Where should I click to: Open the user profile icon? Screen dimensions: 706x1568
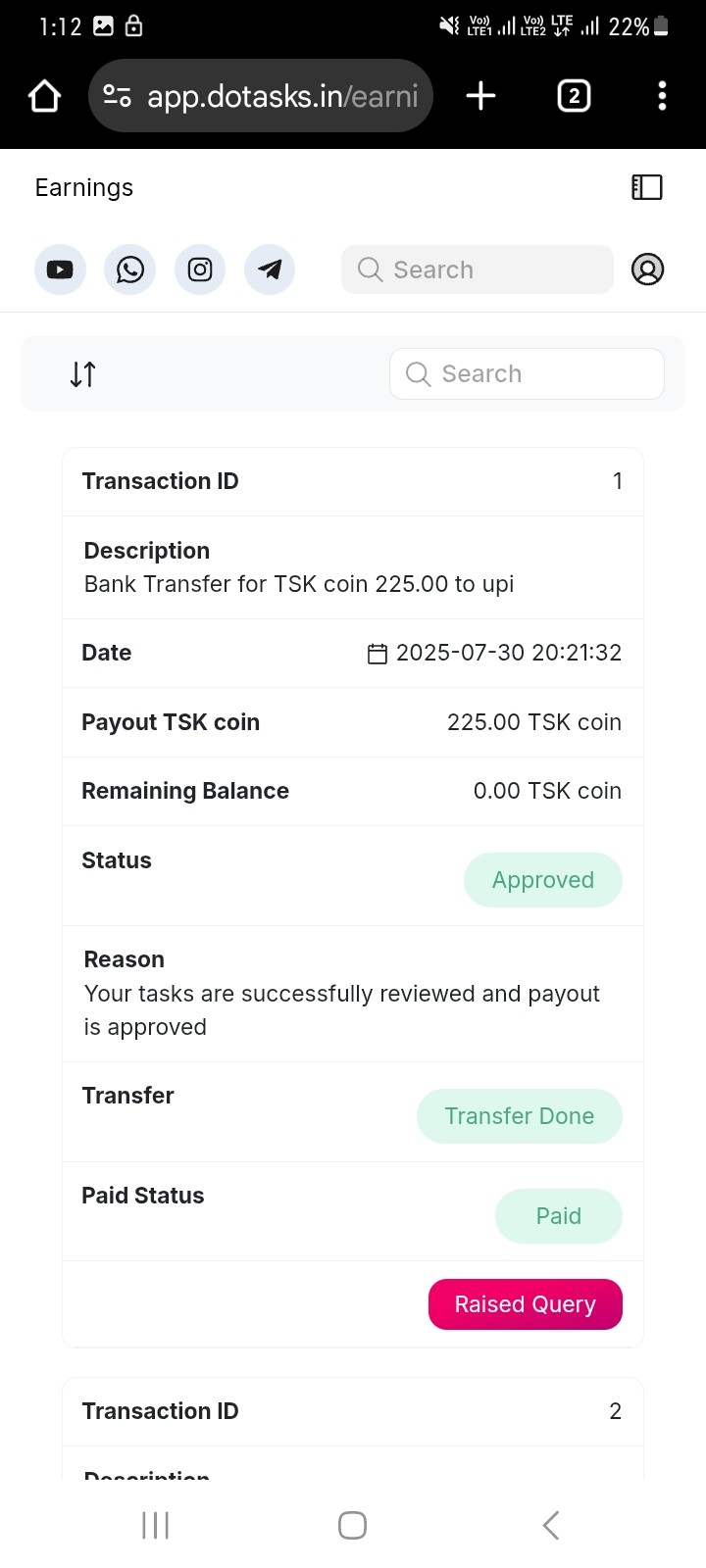pos(647,269)
